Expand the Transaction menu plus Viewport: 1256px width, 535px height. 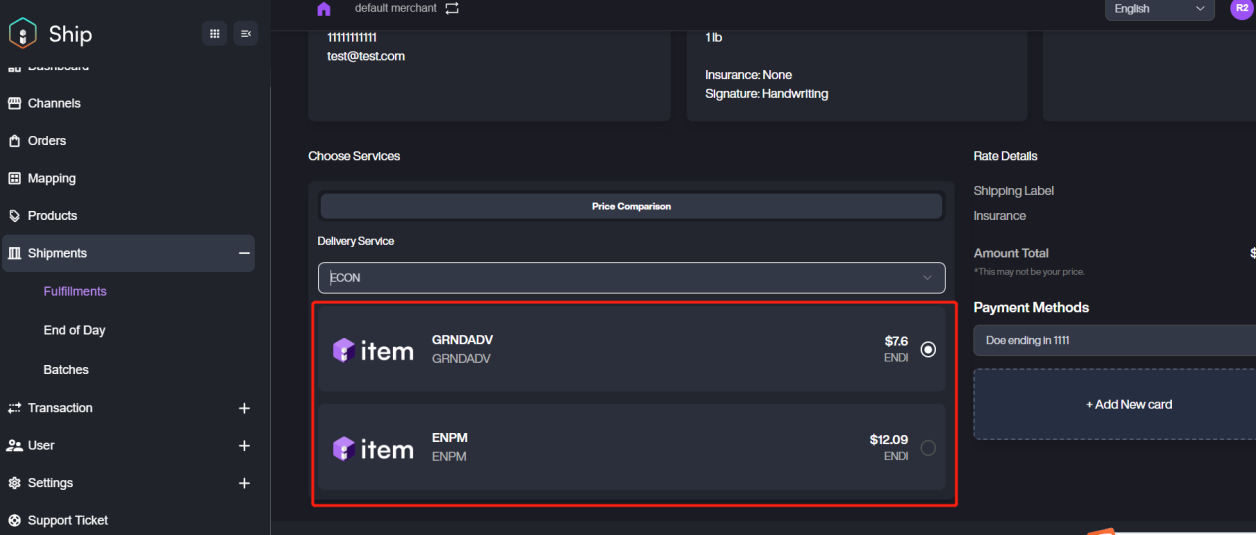(244, 408)
